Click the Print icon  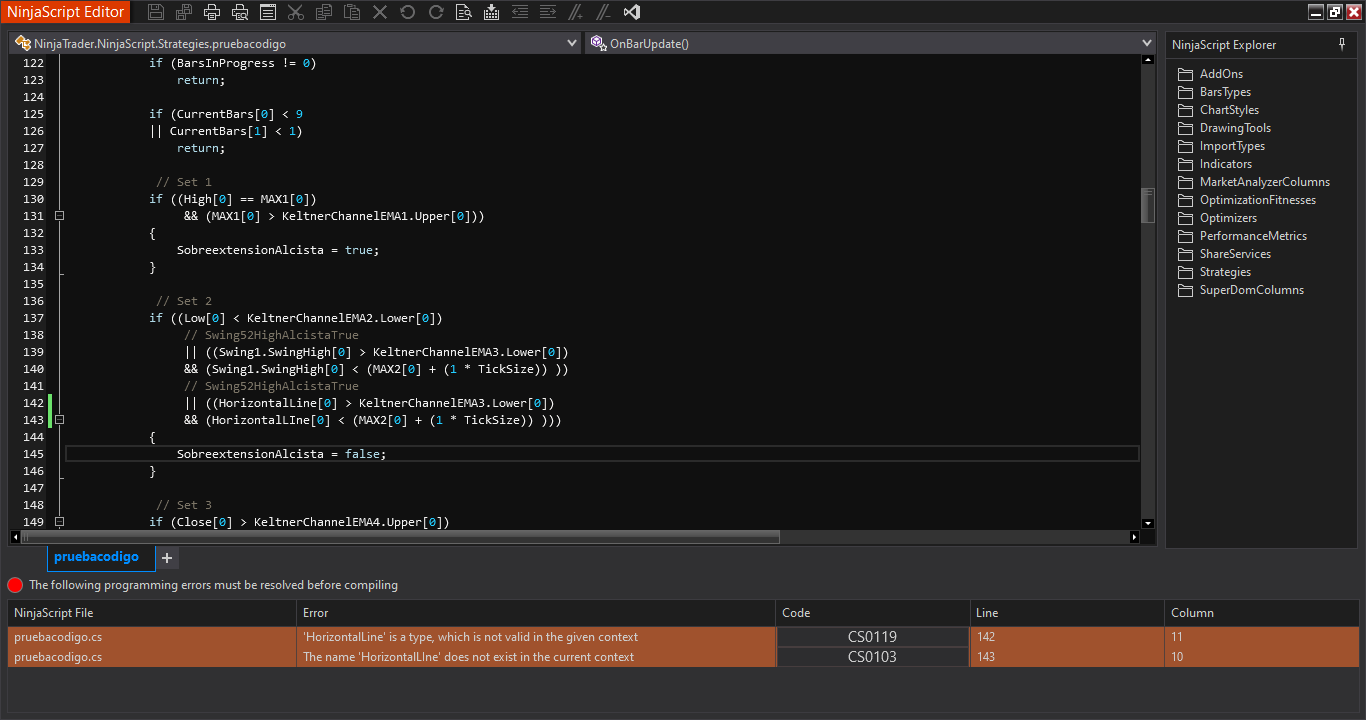tap(212, 12)
